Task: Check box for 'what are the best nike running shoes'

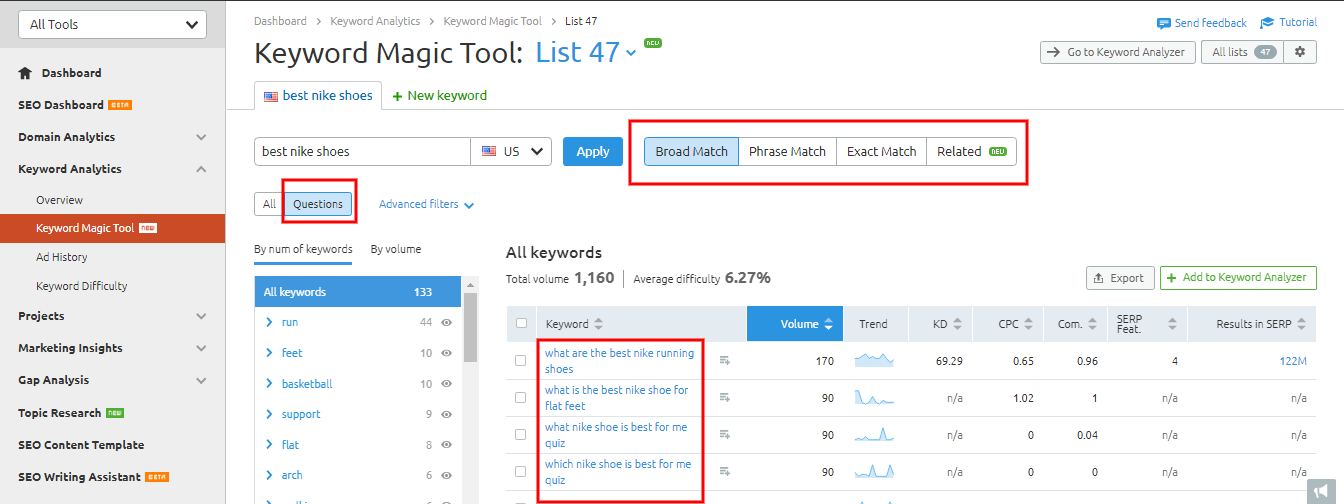Action: (520, 361)
